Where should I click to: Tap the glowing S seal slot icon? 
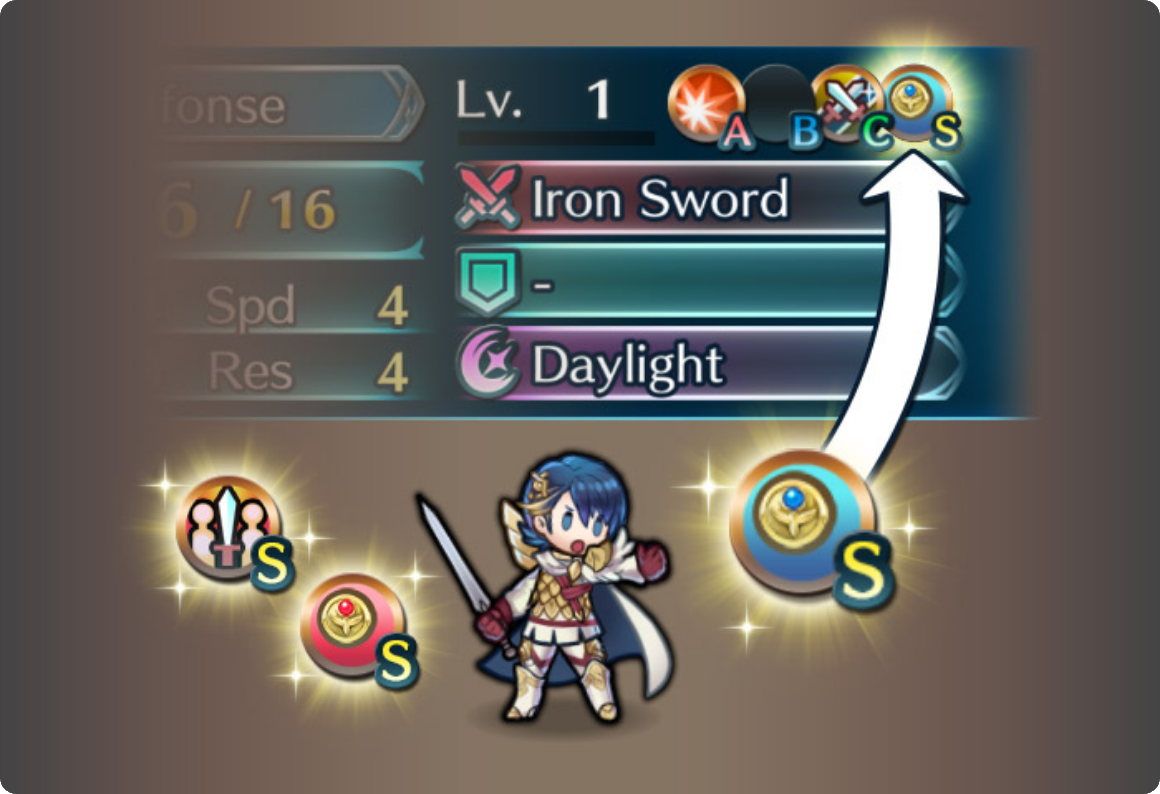[x=916, y=104]
